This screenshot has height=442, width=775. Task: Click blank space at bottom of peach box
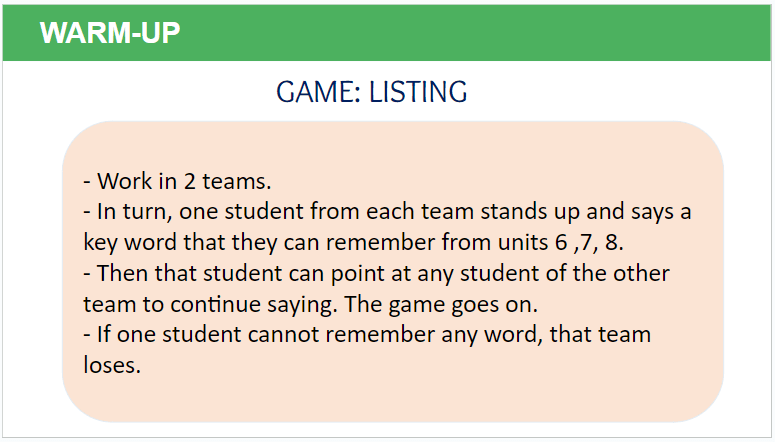[392, 402]
